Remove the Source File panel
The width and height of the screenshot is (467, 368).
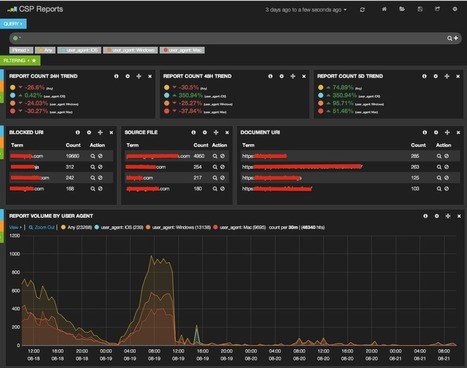click(227, 133)
